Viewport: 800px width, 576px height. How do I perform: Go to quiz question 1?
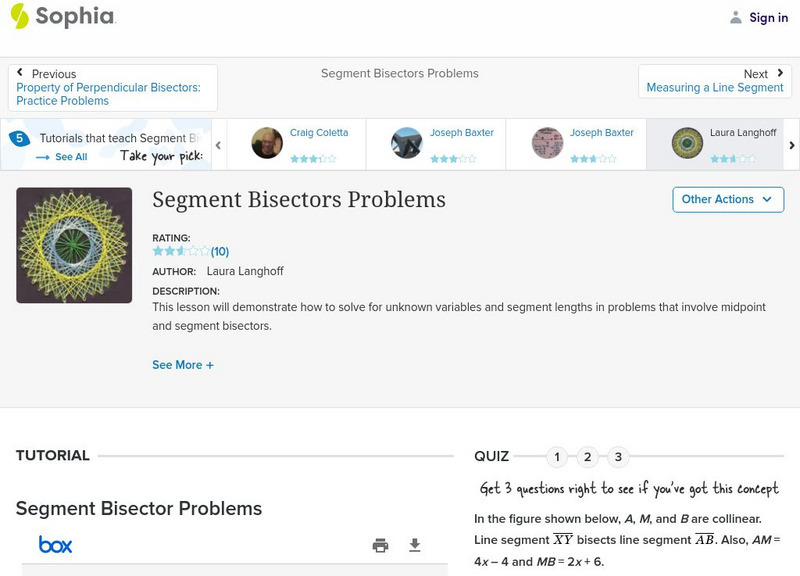[x=557, y=457]
